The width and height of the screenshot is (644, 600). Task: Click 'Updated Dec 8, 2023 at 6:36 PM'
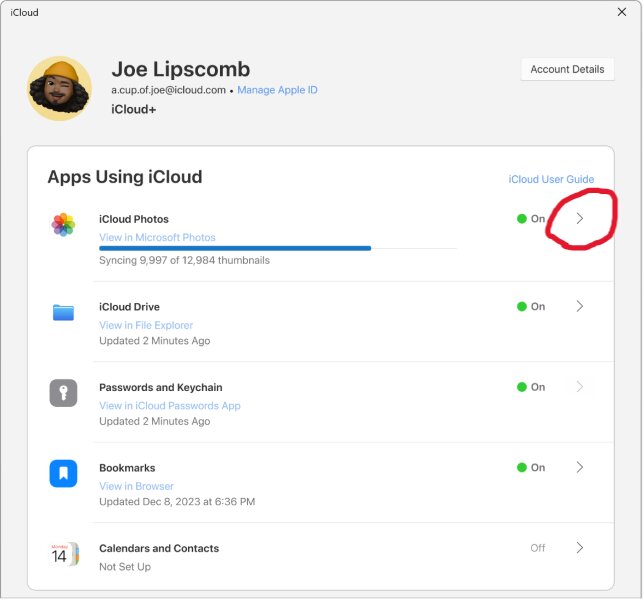[177, 502]
